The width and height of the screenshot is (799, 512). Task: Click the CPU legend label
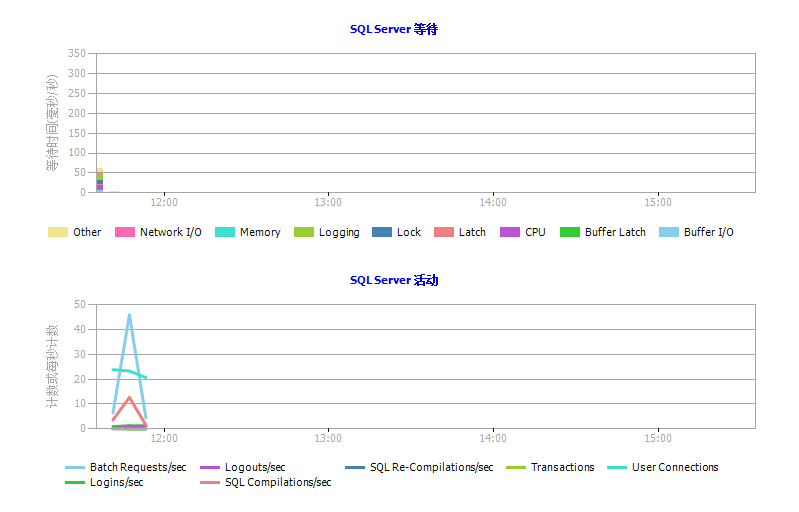pos(536,232)
